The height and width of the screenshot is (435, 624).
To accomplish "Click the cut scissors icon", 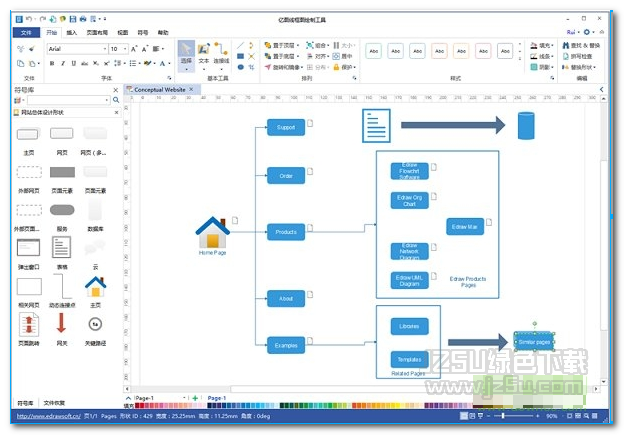I will click(20, 49).
